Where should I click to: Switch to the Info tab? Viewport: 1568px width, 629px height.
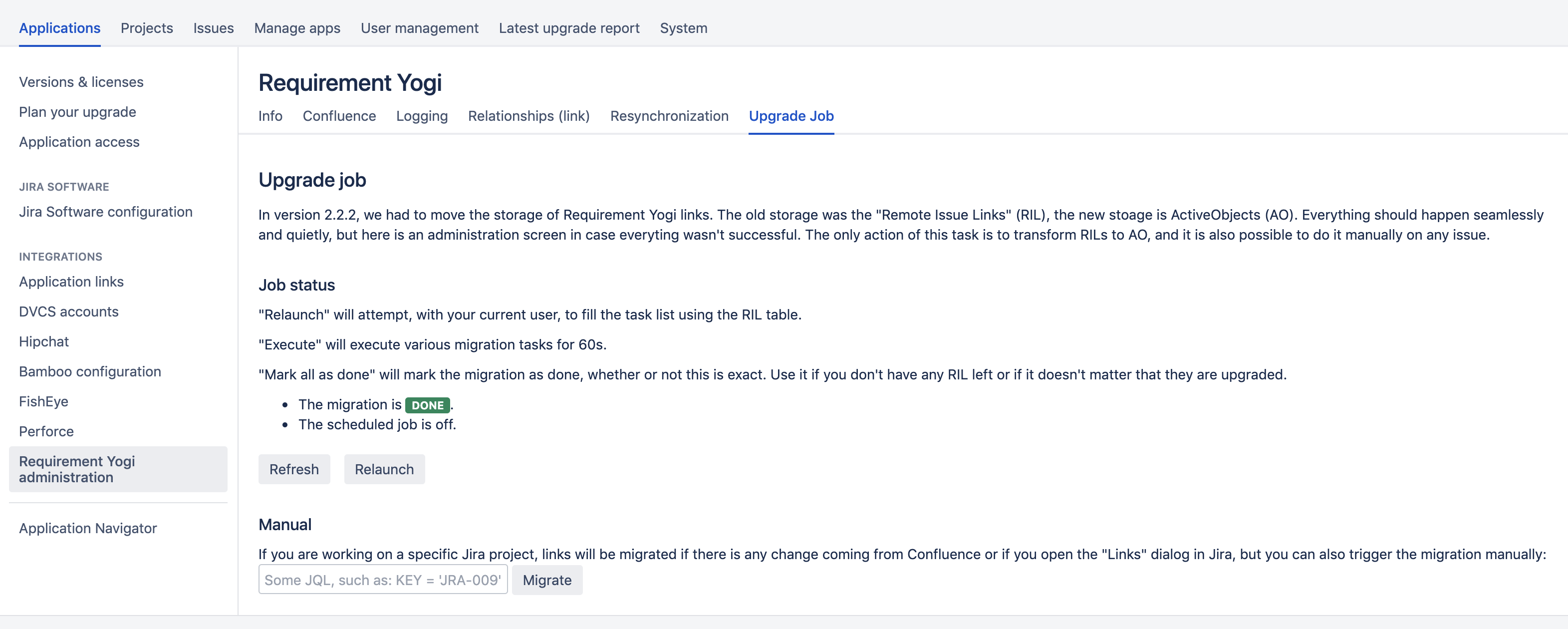point(269,116)
